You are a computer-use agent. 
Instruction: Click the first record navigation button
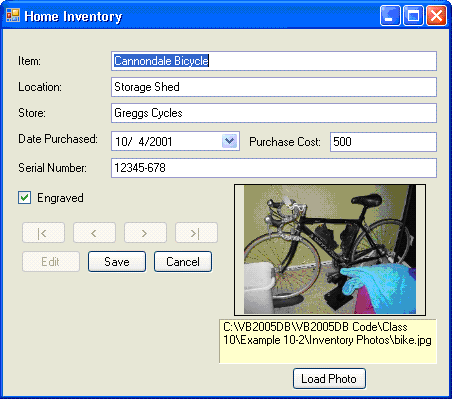tap(43, 233)
